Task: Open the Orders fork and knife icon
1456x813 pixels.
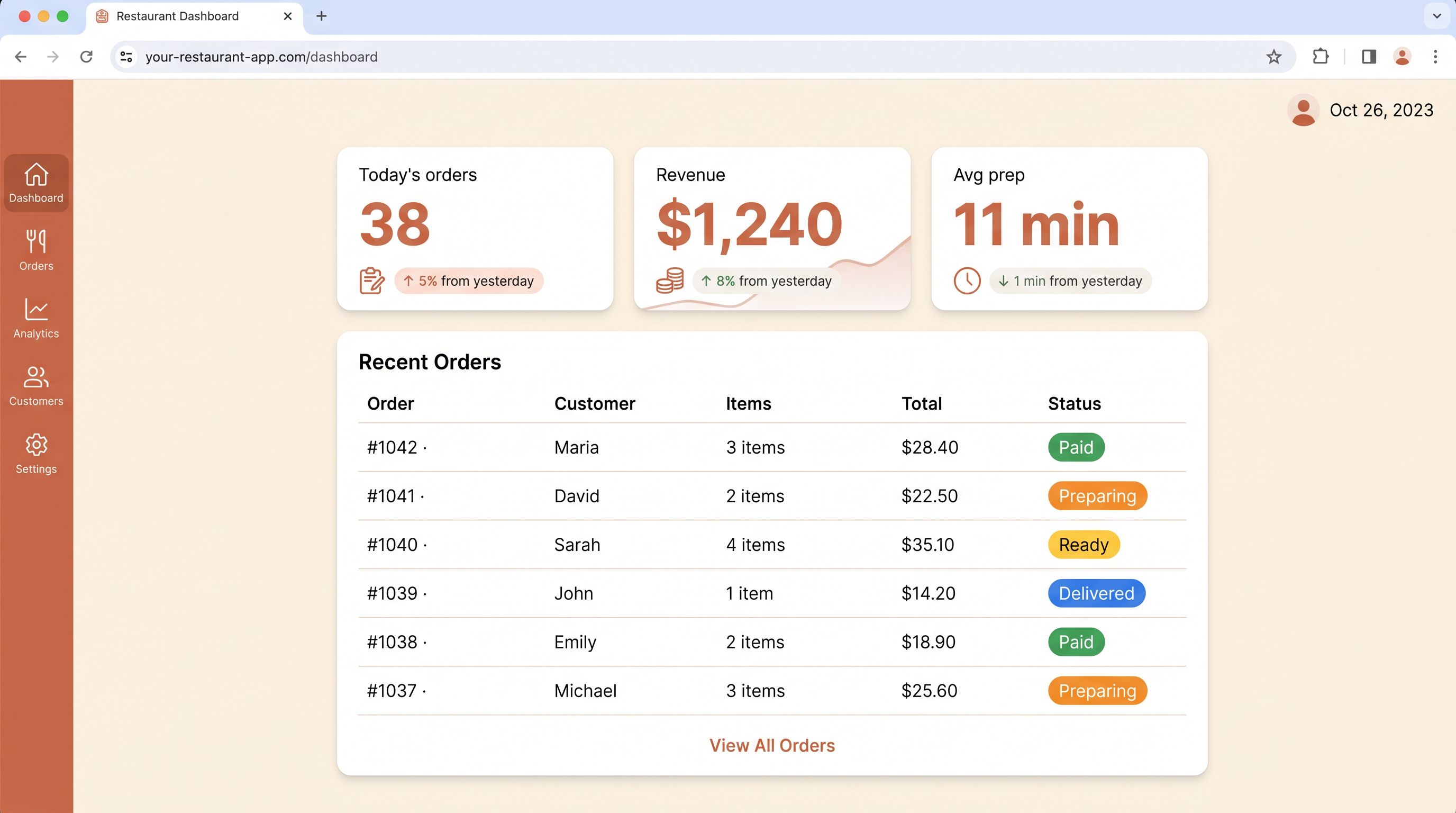Action: [x=36, y=241]
